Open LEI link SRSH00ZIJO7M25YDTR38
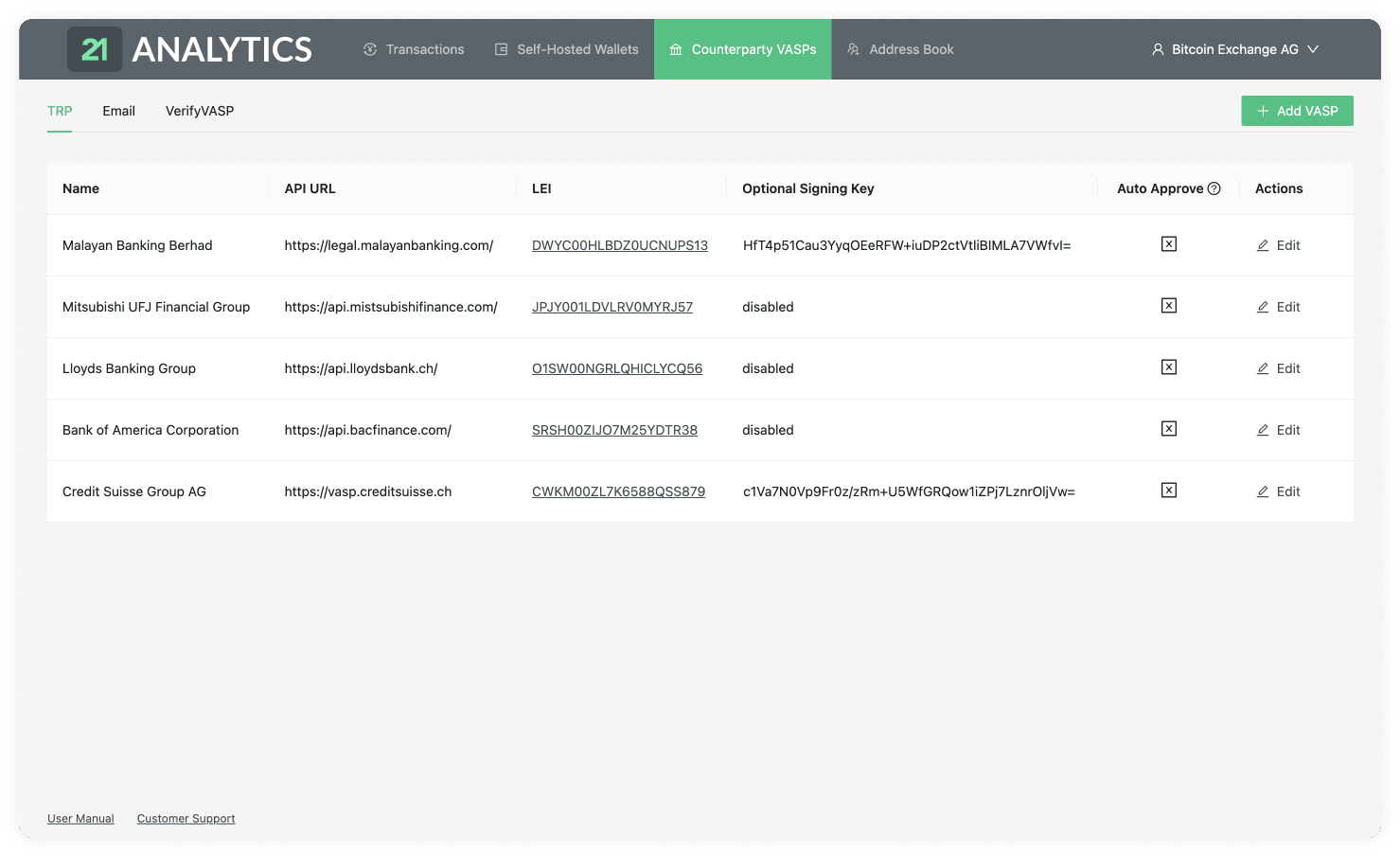Viewport: 1400px width, 857px height. [x=614, y=430]
